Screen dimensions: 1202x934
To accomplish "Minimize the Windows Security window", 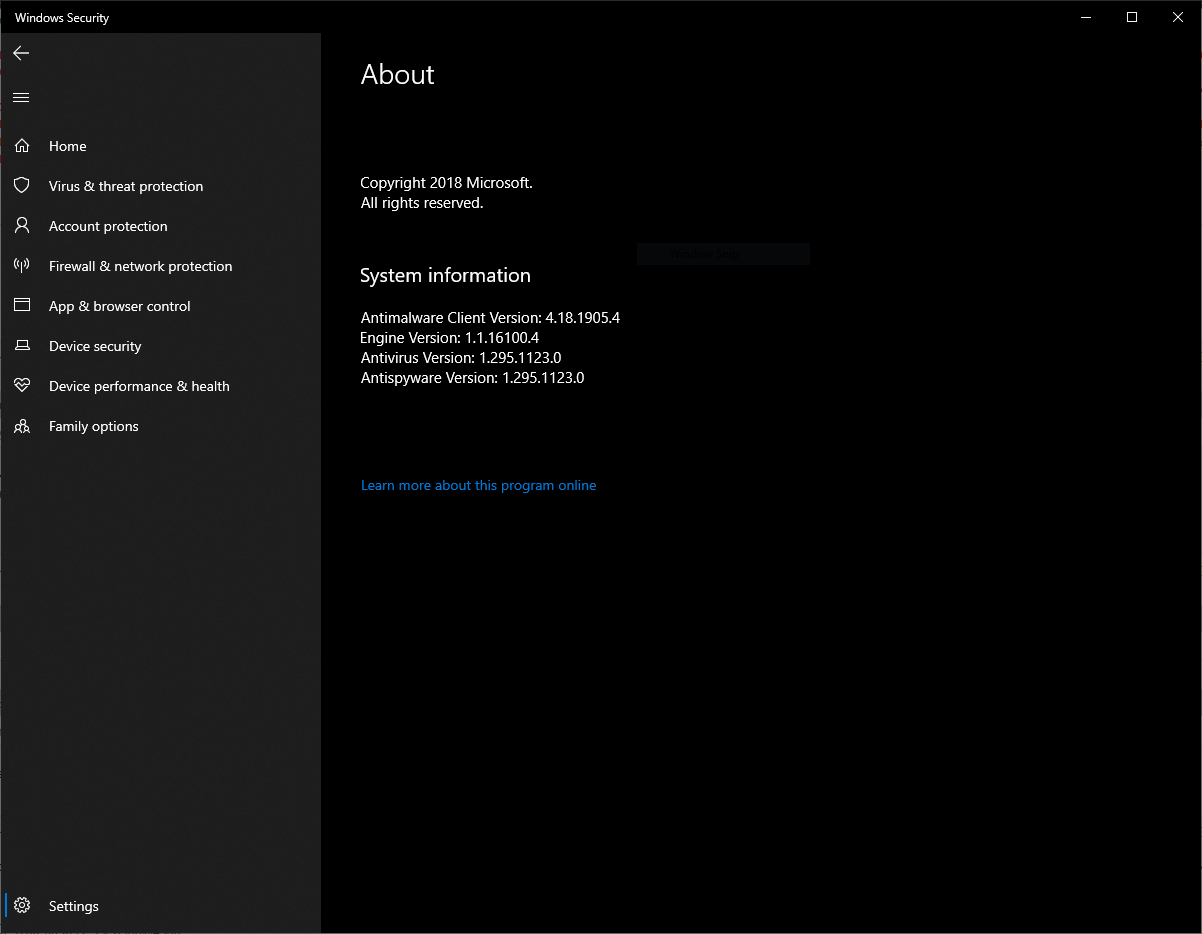I will point(1086,17).
